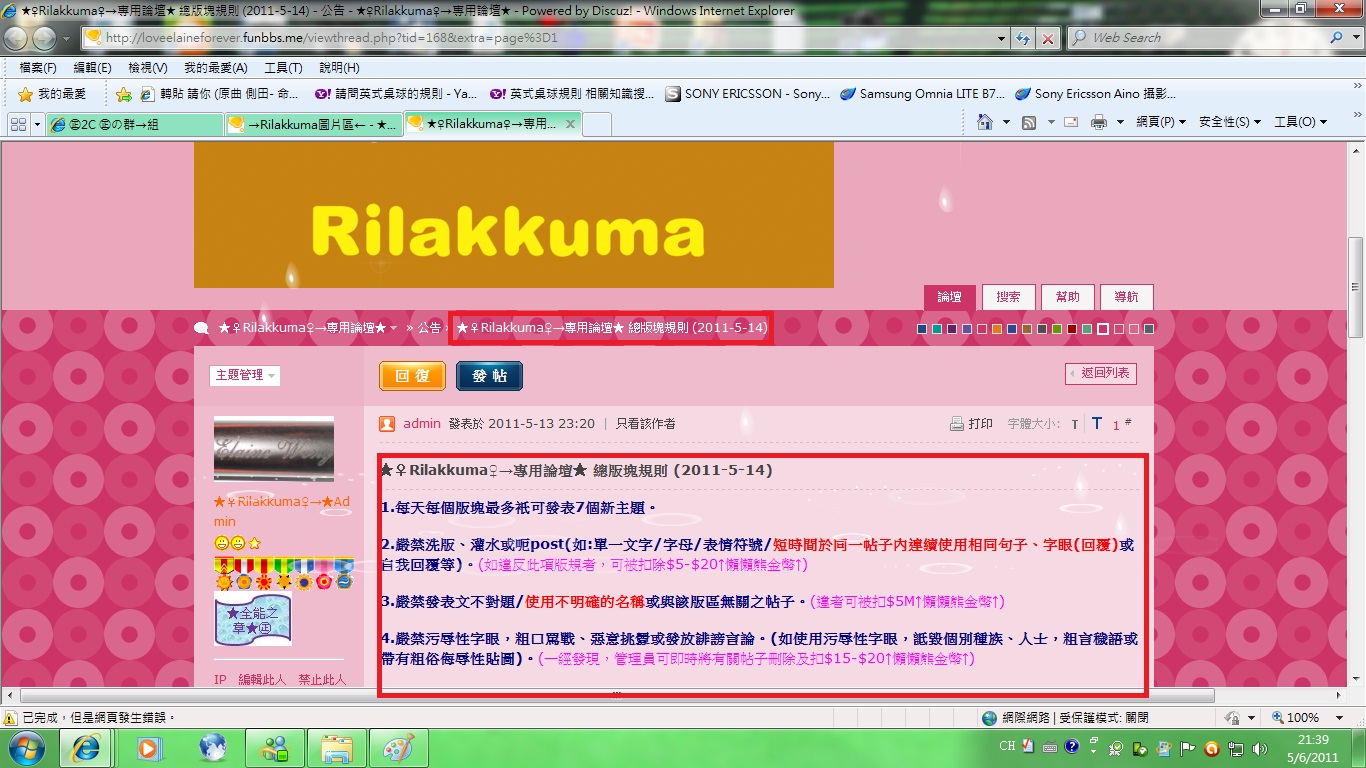Refresh the page with the reload icon
The height and width of the screenshot is (768, 1366).
[1023, 38]
